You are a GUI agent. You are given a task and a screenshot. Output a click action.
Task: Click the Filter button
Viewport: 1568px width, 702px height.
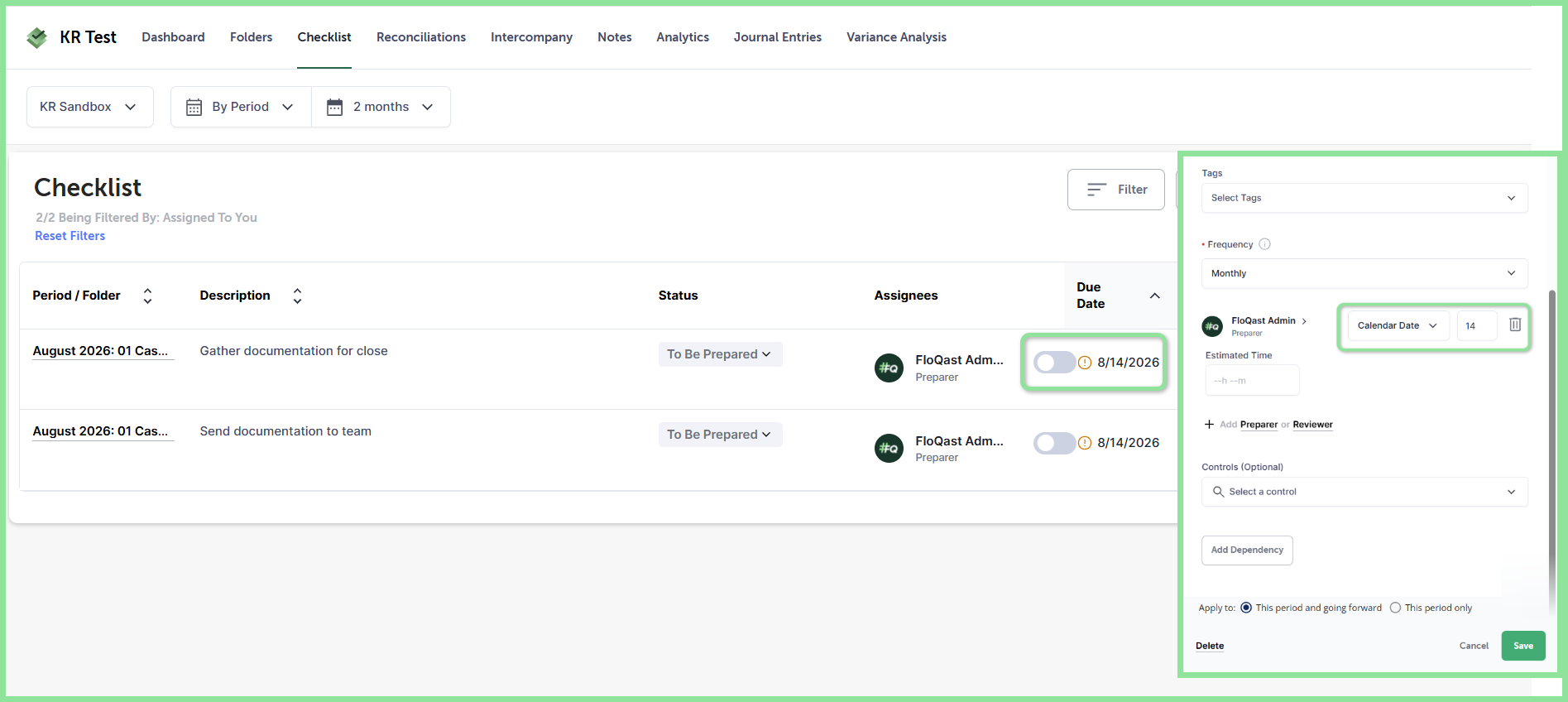[x=1116, y=190]
